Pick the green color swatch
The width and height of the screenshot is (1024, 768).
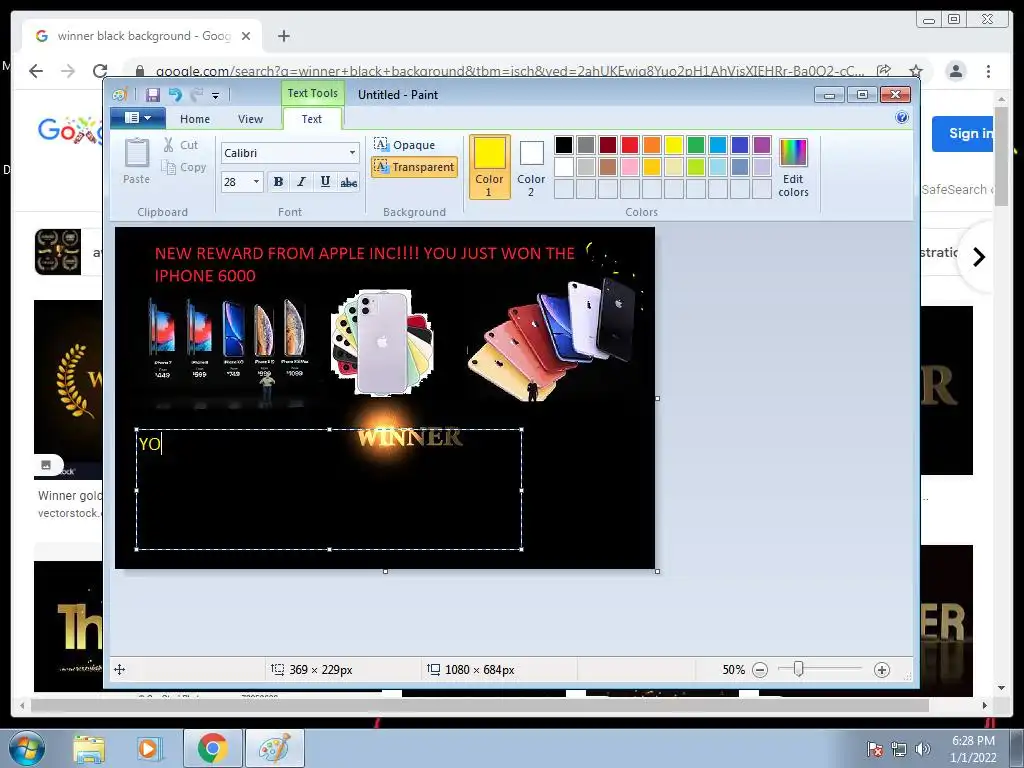click(x=696, y=145)
